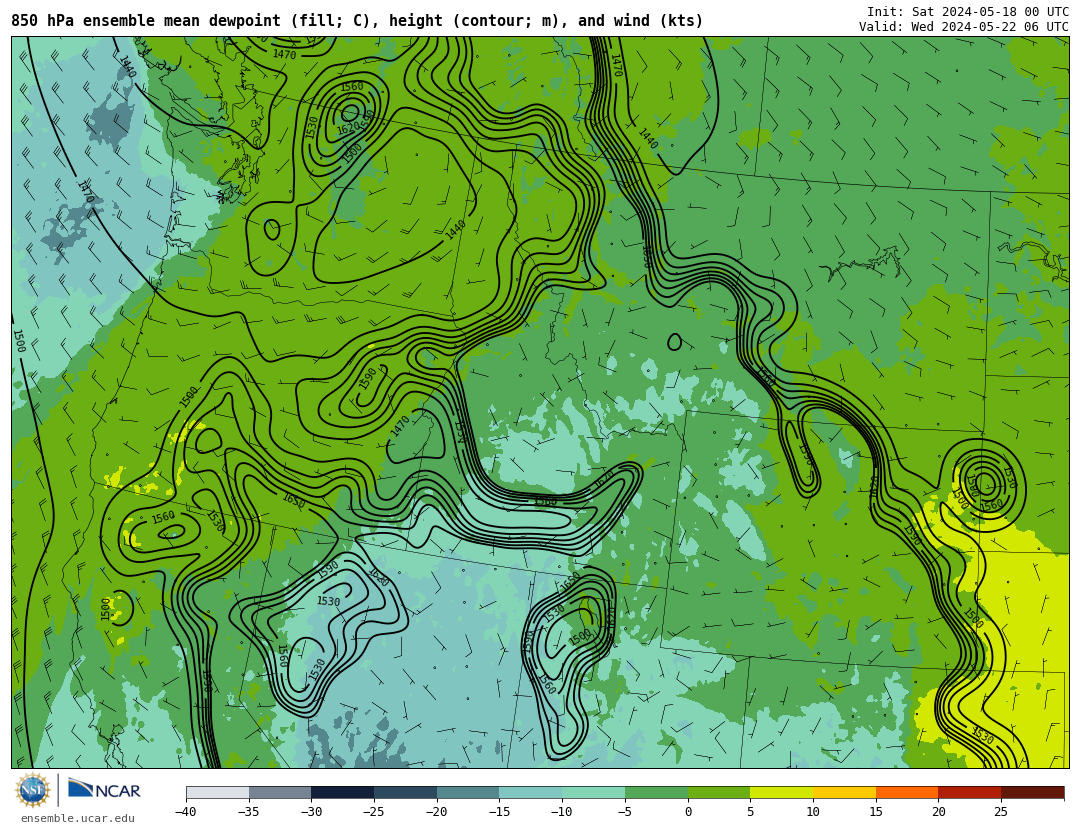Pick the amber 10 to 15 colorbar segment
This screenshot has width=1080, height=831.
844,792
